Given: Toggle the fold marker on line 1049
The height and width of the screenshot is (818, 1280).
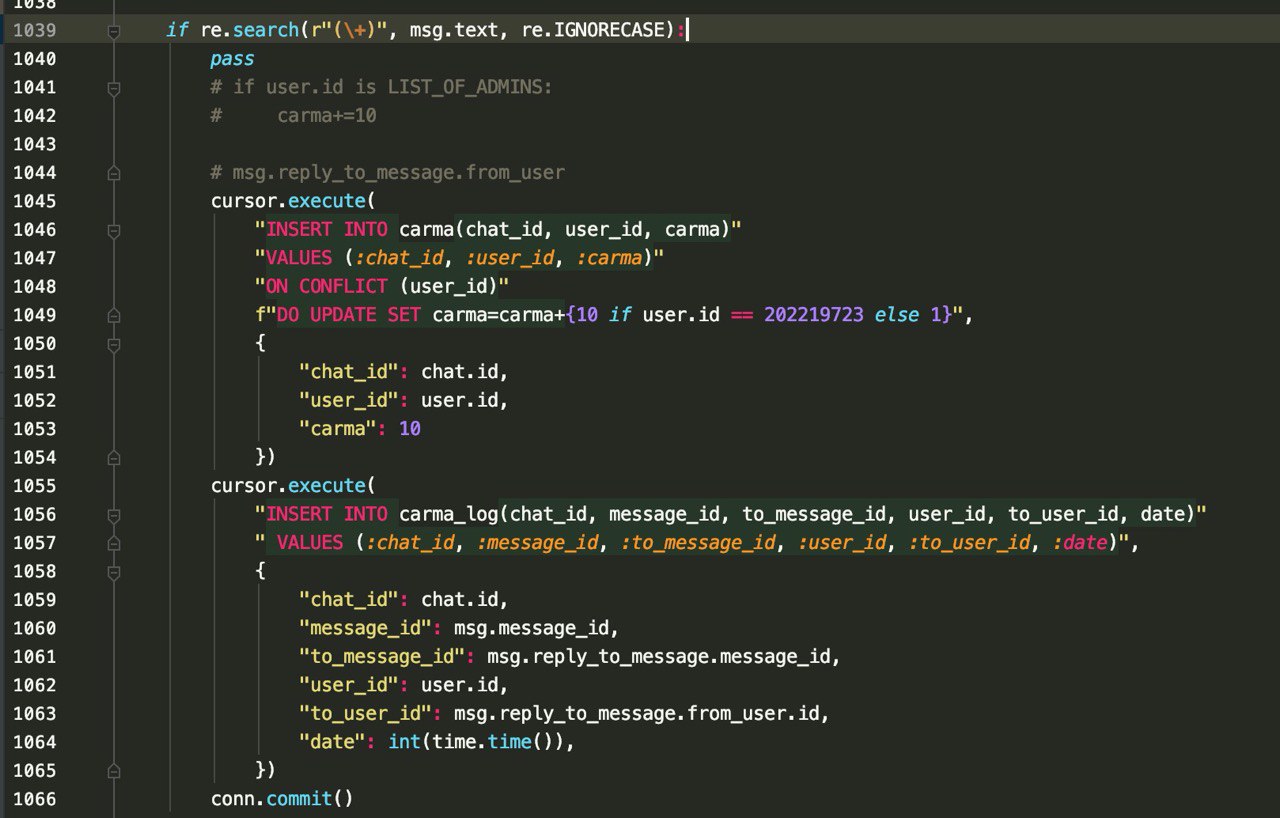Looking at the screenshot, I should pyautogui.click(x=113, y=315).
